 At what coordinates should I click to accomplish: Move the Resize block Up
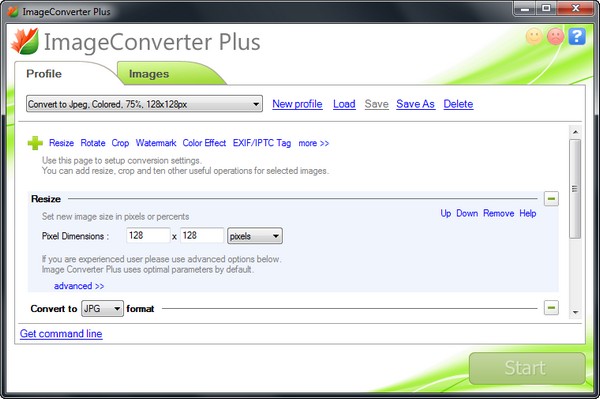[446, 213]
